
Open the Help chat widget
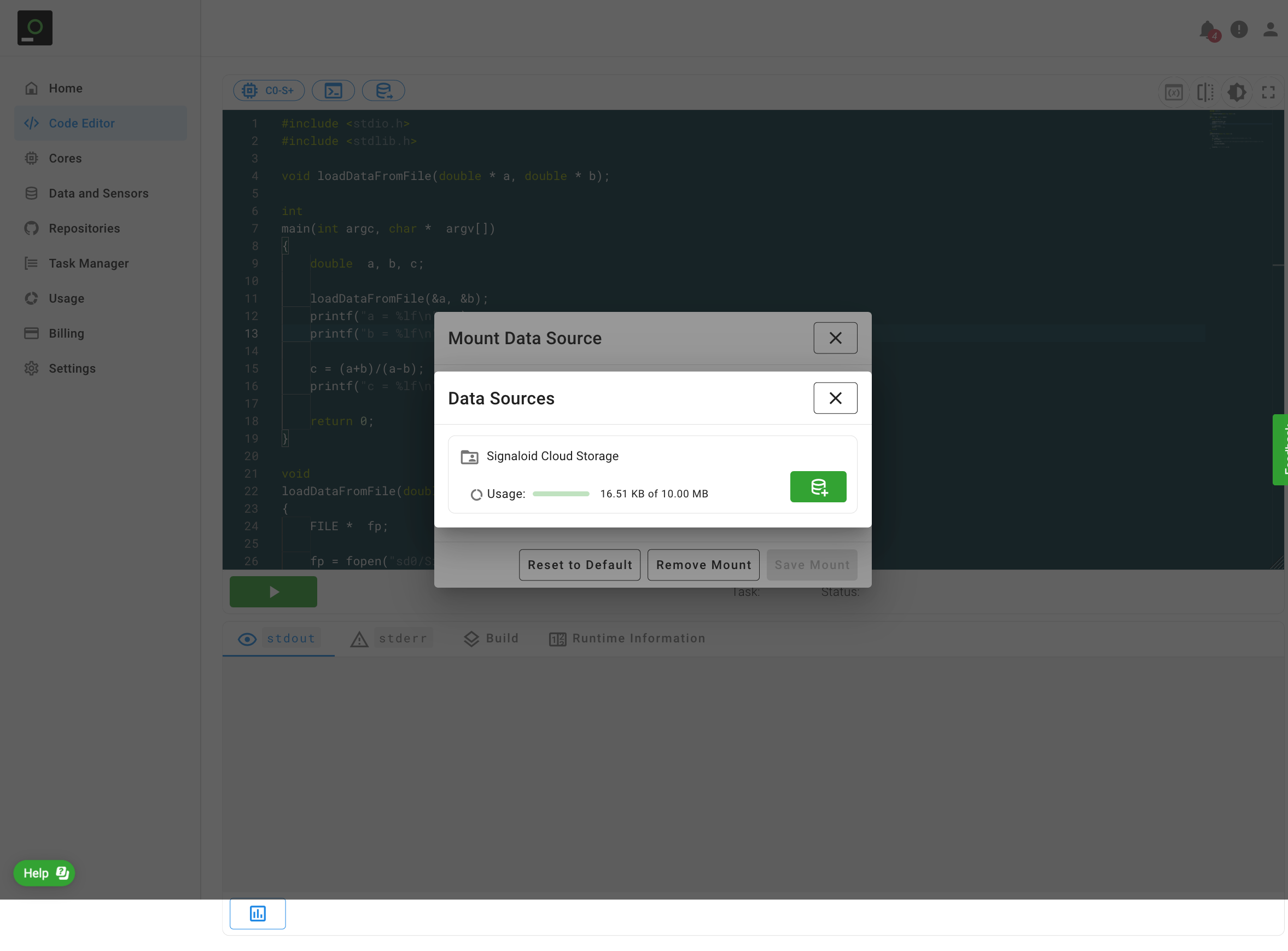[x=44, y=873]
